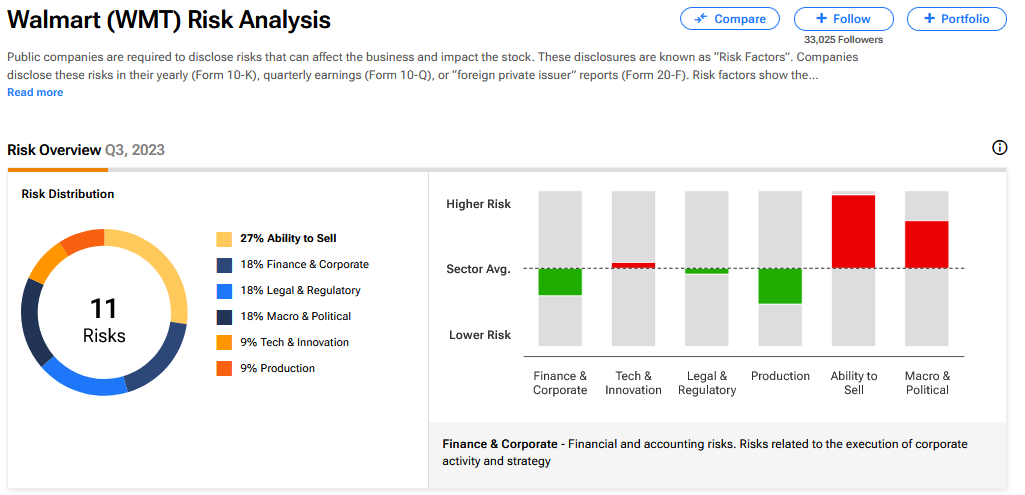The image size is (1025, 495).
Task: Click the 11 Risks donut chart center
Action: tap(104, 320)
